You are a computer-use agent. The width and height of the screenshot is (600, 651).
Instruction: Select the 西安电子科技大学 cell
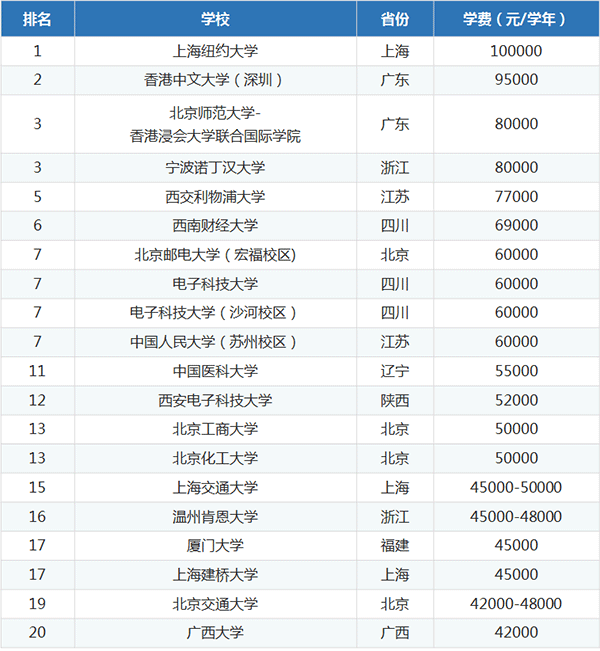215,400
